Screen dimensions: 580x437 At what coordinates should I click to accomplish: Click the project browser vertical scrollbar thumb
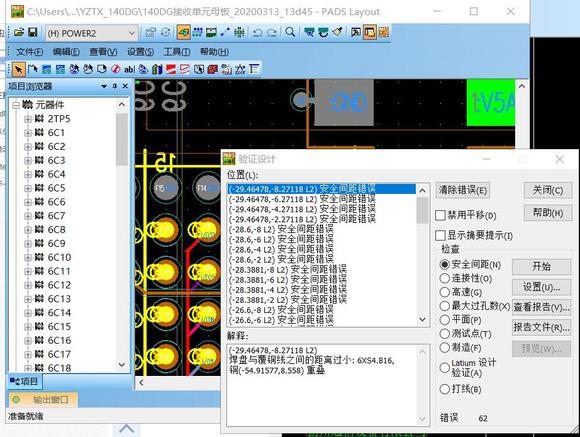[122, 139]
